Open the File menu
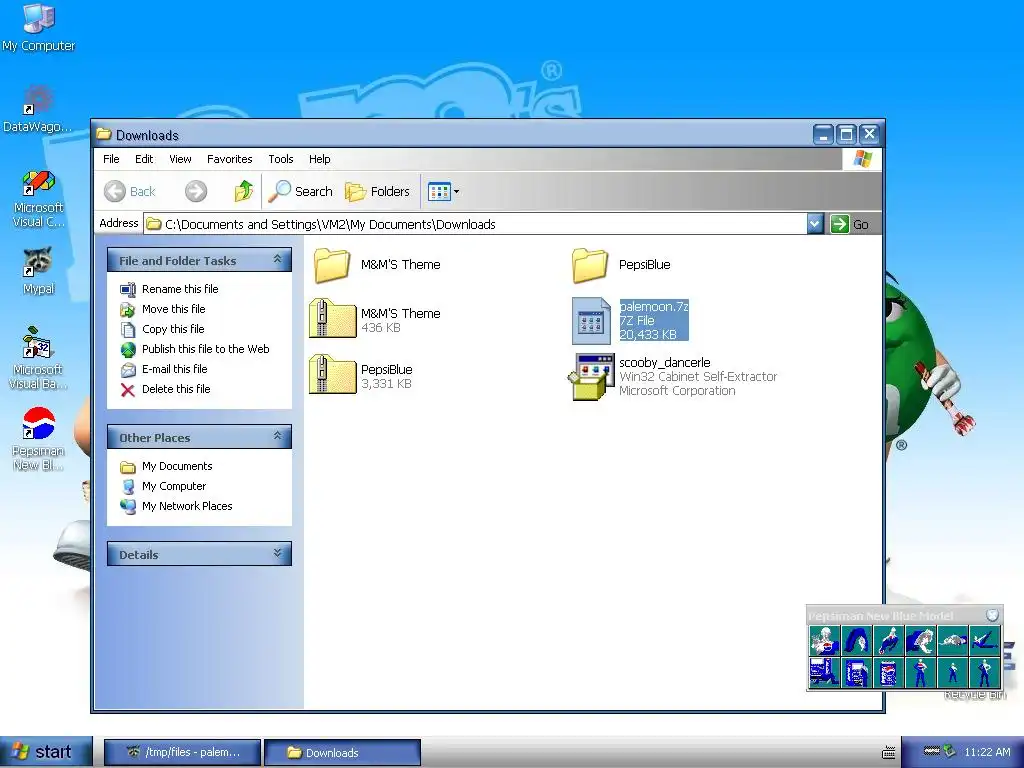This screenshot has width=1024, height=768. 111,159
